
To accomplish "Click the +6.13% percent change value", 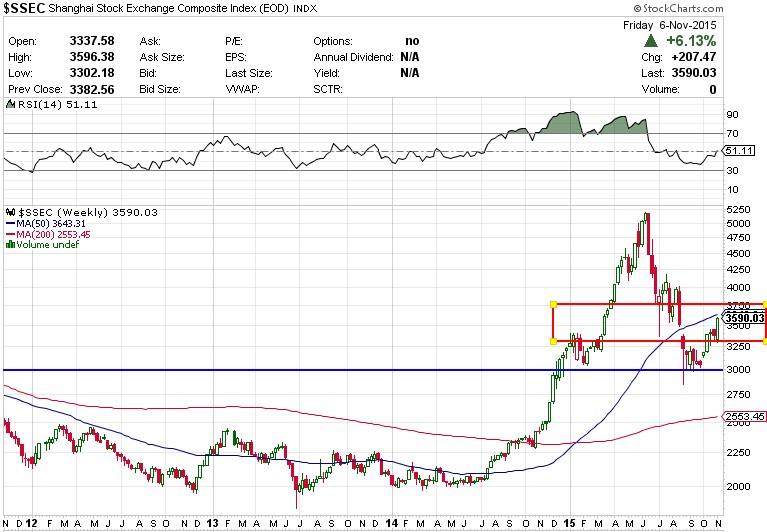I will [x=691, y=41].
